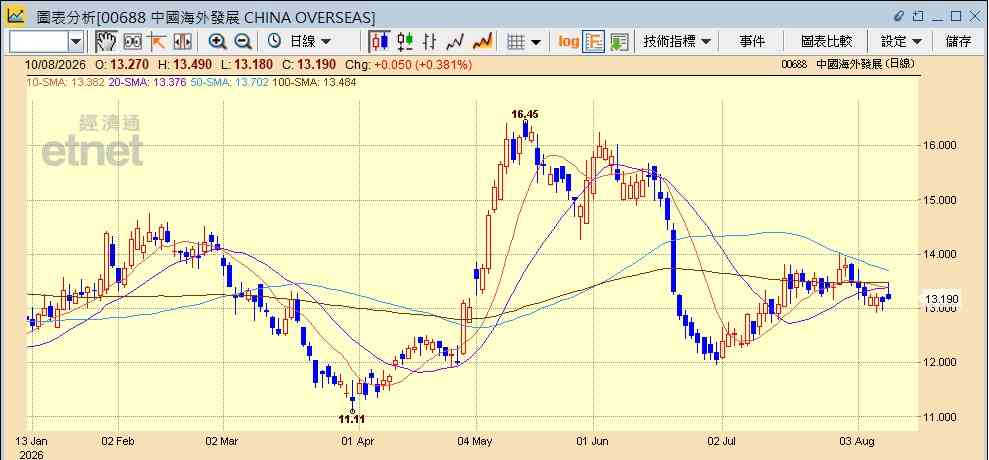This screenshot has width=989, height=460.
Task: Click the 11.11 low price marker
Action: pos(353,418)
